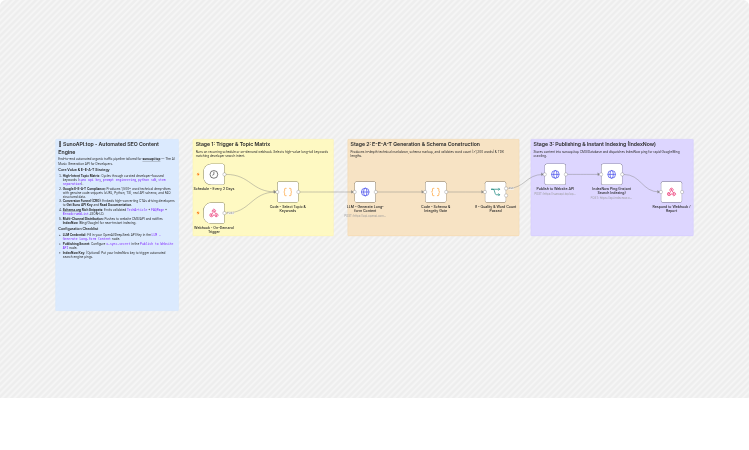Image resolution: width=749 pixels, height=450 pixels.
Task: Click the Webhook node's trigger bolt marker
Action: point(198,213)
